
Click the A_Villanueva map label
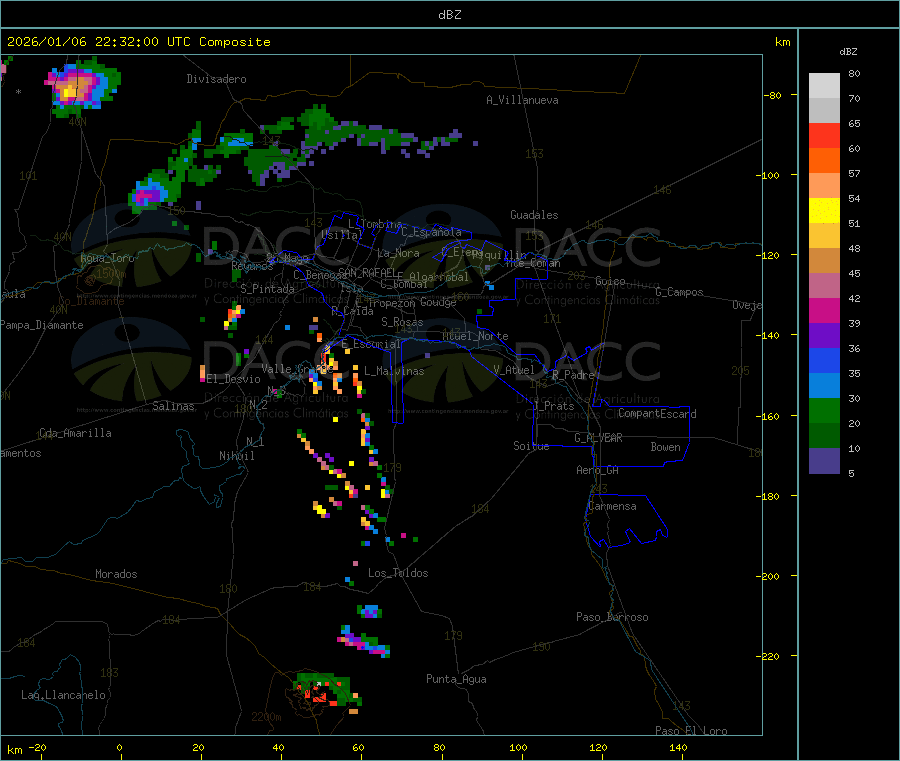click(522, 100)
